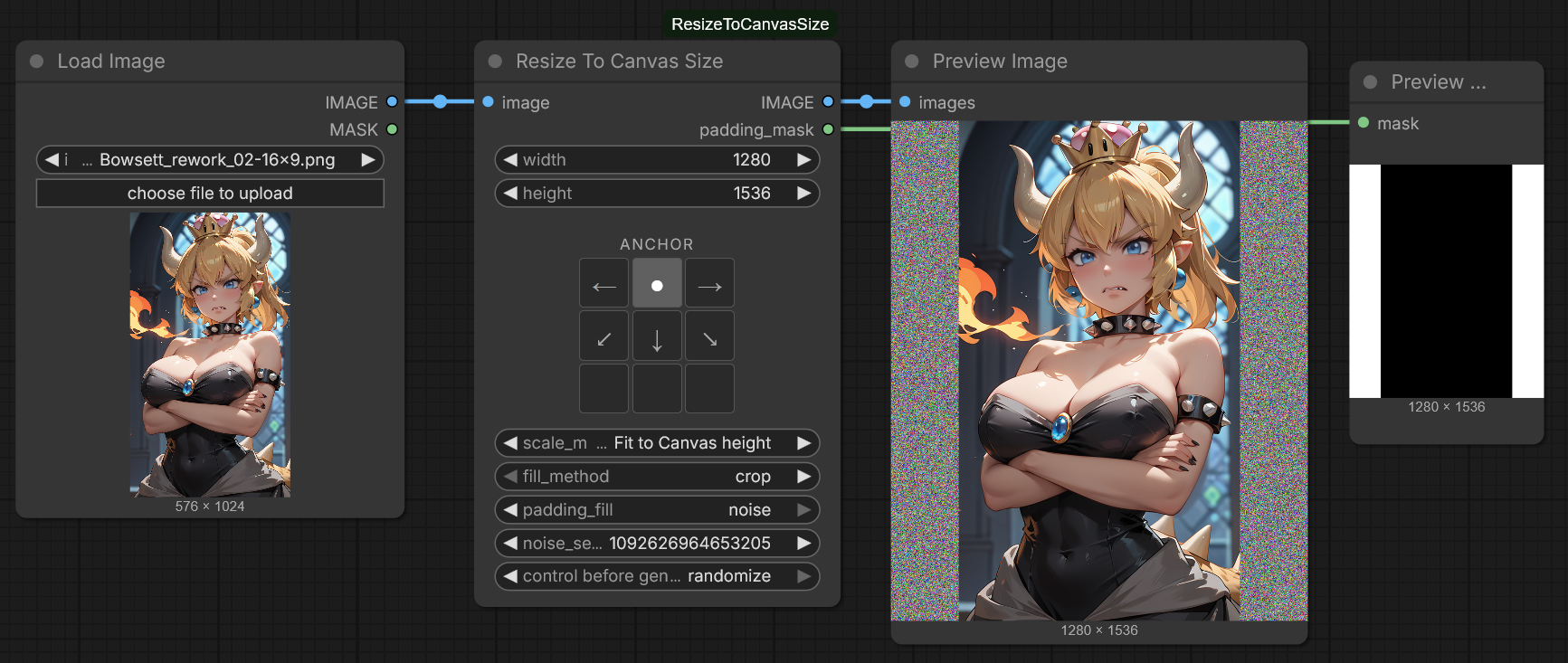Click the link midpoint between Resize and Preview Image
The width and height of the screenshot is (1568, 663).
coord(867,102)
